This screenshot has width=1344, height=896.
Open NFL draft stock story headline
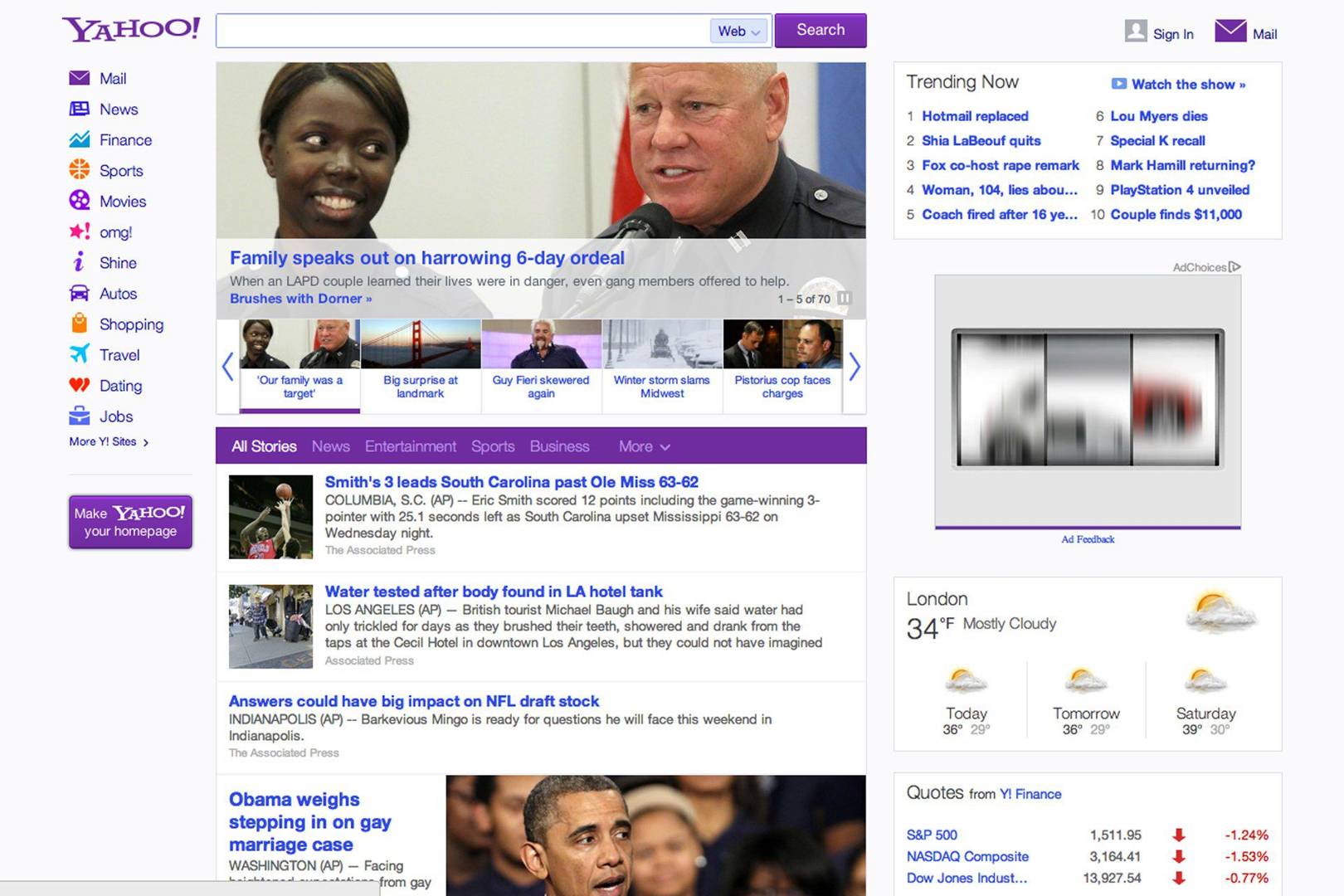414,701
